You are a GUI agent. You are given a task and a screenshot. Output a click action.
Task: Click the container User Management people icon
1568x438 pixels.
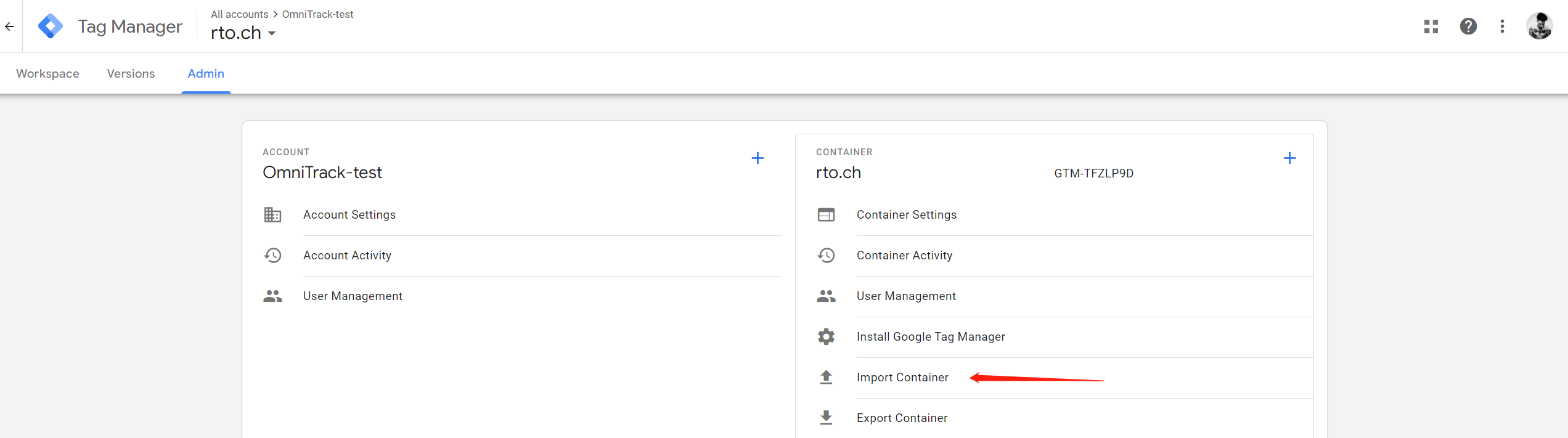coord(826,296)
